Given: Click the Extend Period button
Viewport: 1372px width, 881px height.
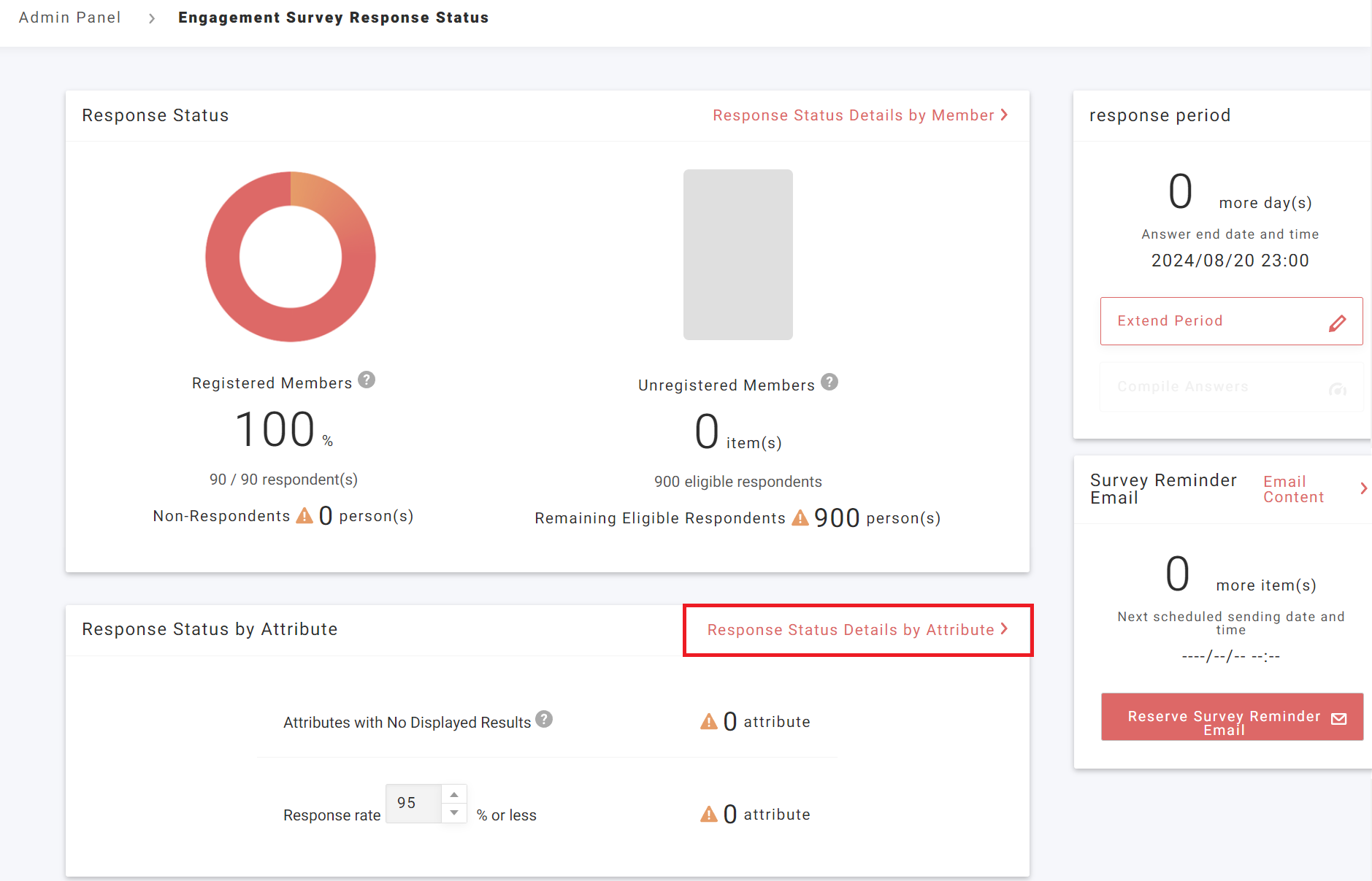Looking at the screenshot, I should coord(1231,321).
